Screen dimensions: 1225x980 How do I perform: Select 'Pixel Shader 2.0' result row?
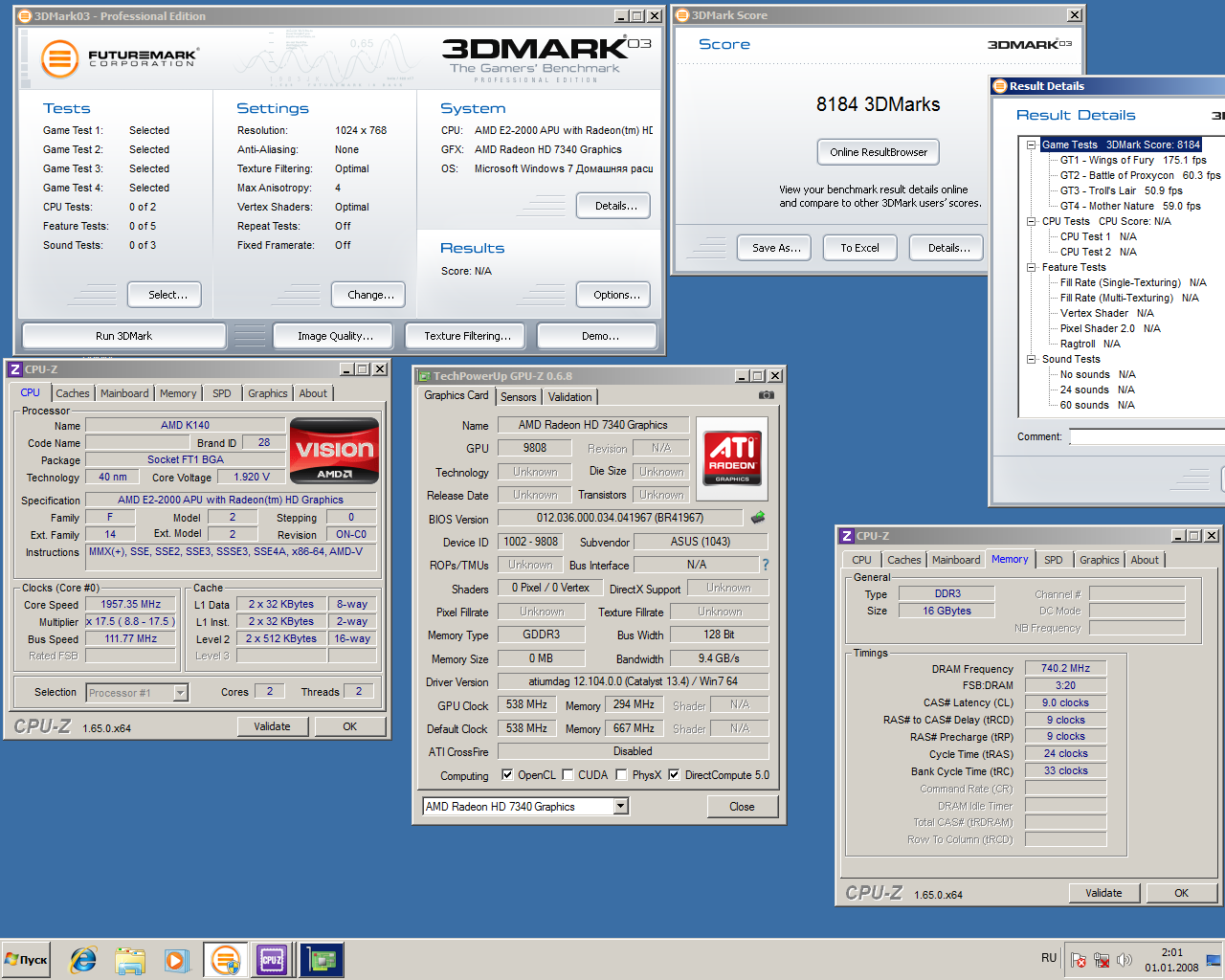[x=1110, y=329]
